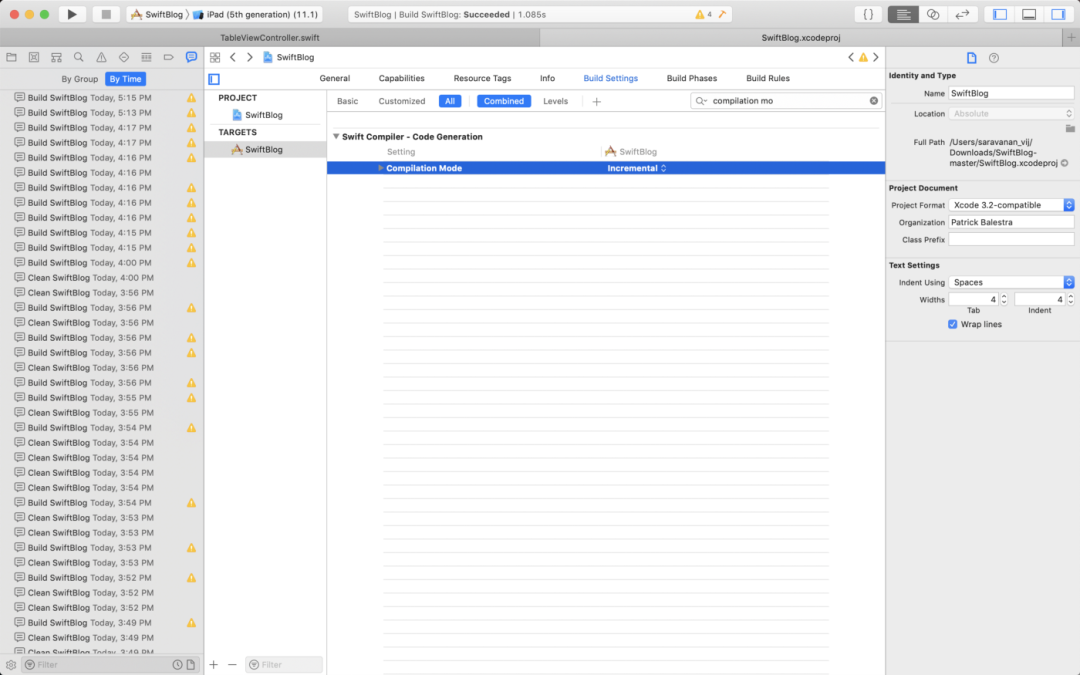The height and width of the screenshot is (675, 1080).
Task: Jump to previous issue arrow
Action: click(851, 57)
